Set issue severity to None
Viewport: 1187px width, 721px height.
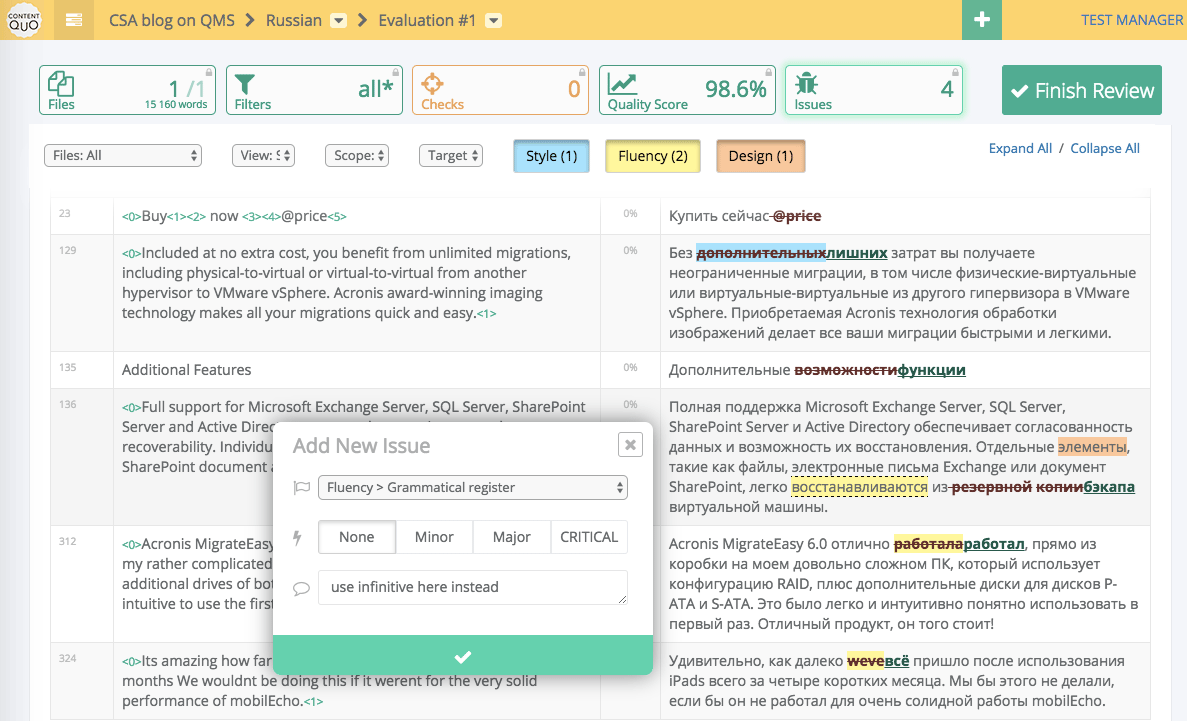[357, 537]
